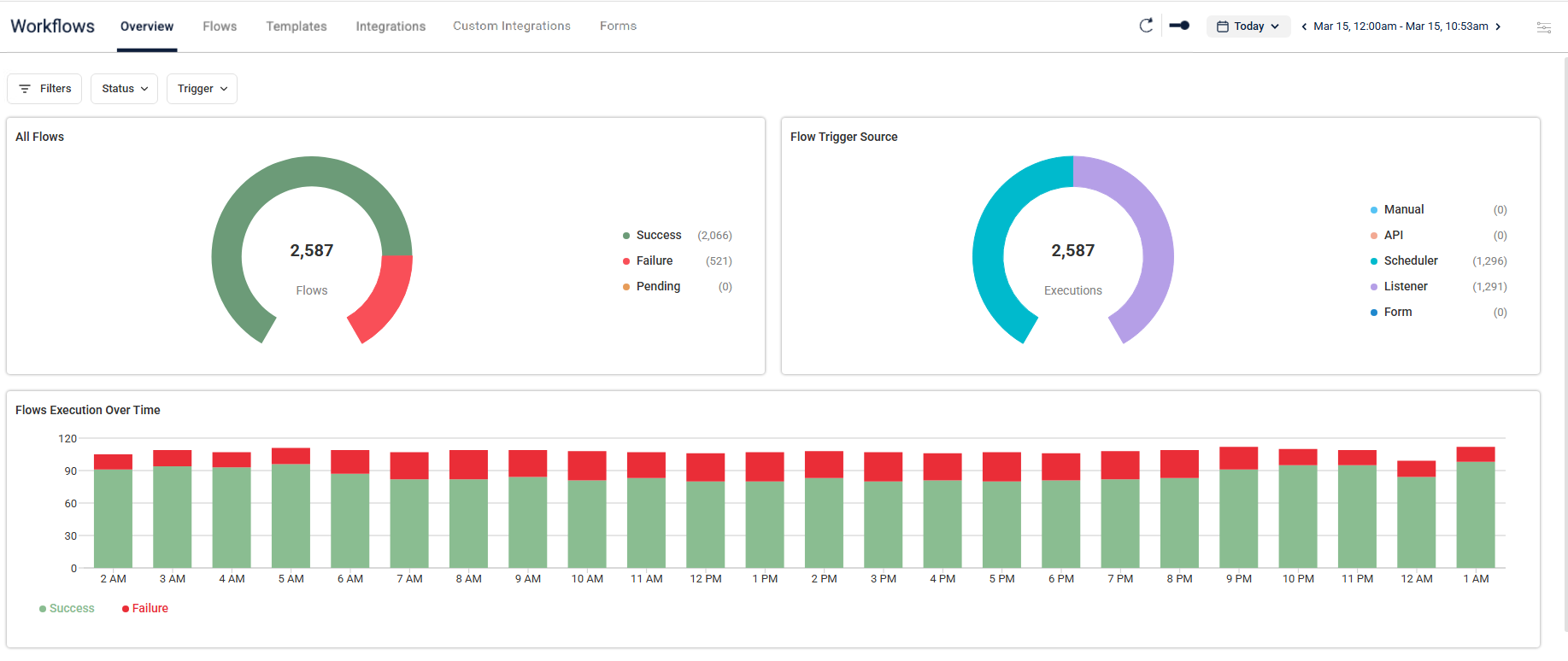The height and width of the screenshot is (661, 1568).
Task: Click the date range text Mar 15
Action: click(x=1401, y=26)
